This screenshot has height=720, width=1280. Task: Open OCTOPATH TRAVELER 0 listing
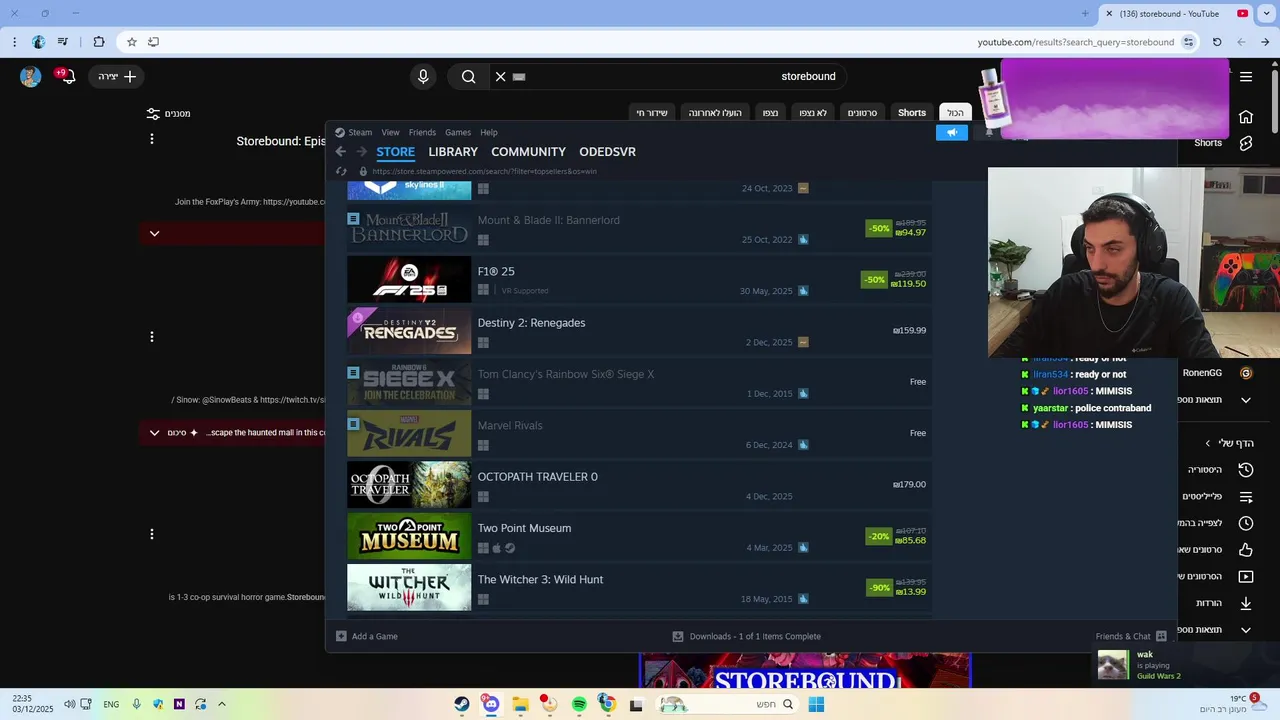pyautogui.click(x=639, y=485)
